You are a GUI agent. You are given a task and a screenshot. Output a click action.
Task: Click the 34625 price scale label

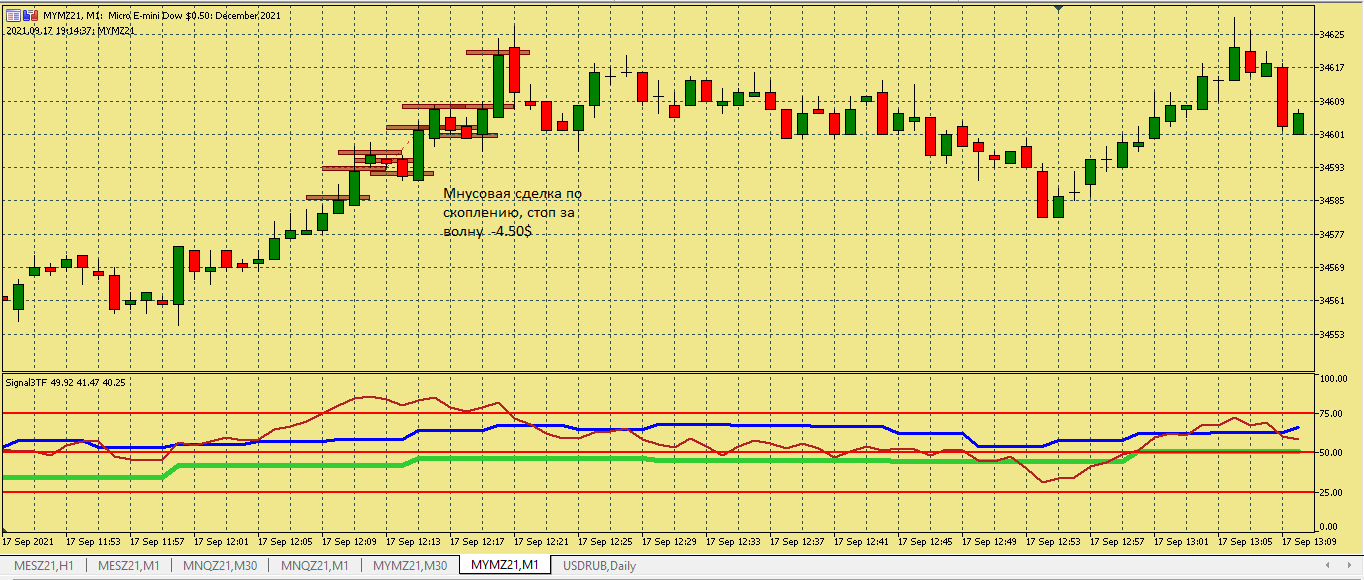tap(1332, 34)
